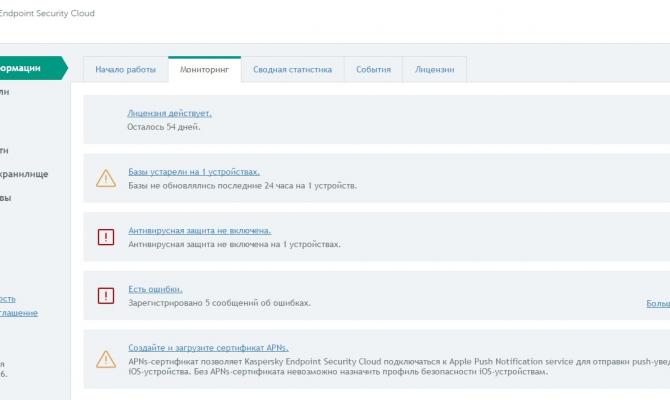Open the 'Лицензии' tab

coord(434,70)
